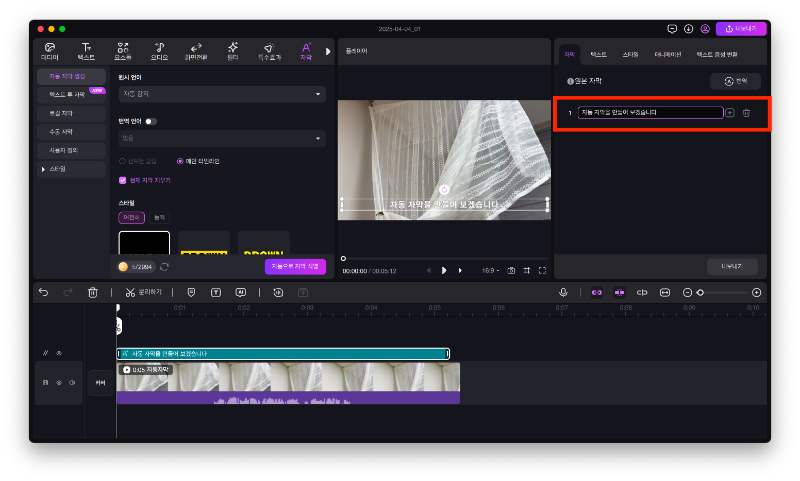Uncheck the pink checkbox below the radio options
Image resolution: width=800 pixels, height=481 pixels.
123,180
